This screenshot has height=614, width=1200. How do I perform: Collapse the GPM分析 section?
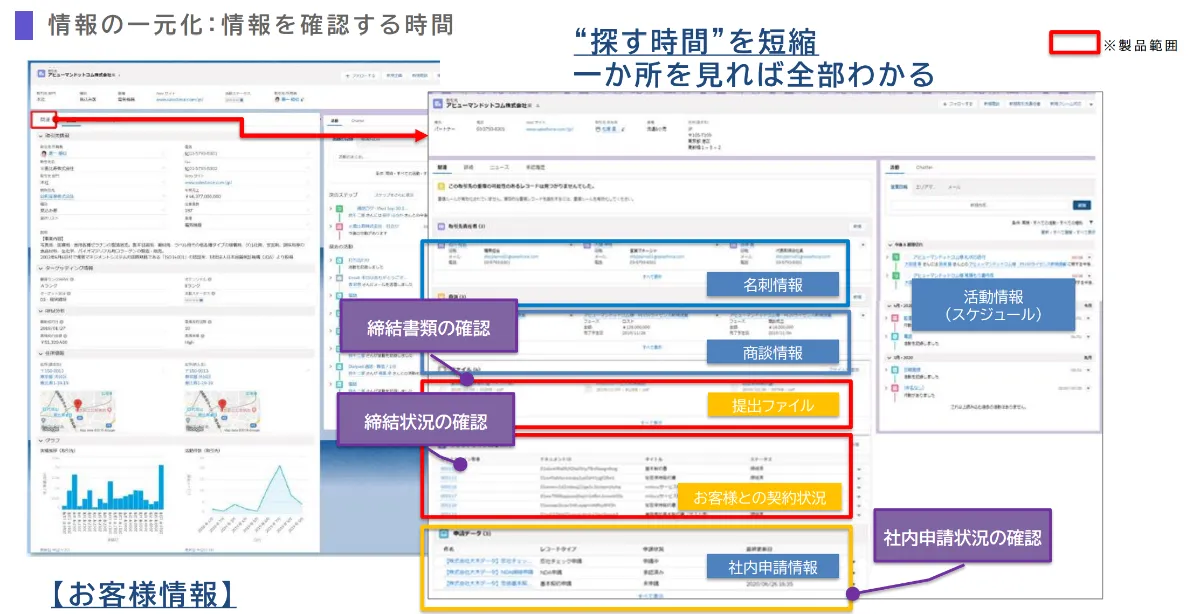click(40, 311)
